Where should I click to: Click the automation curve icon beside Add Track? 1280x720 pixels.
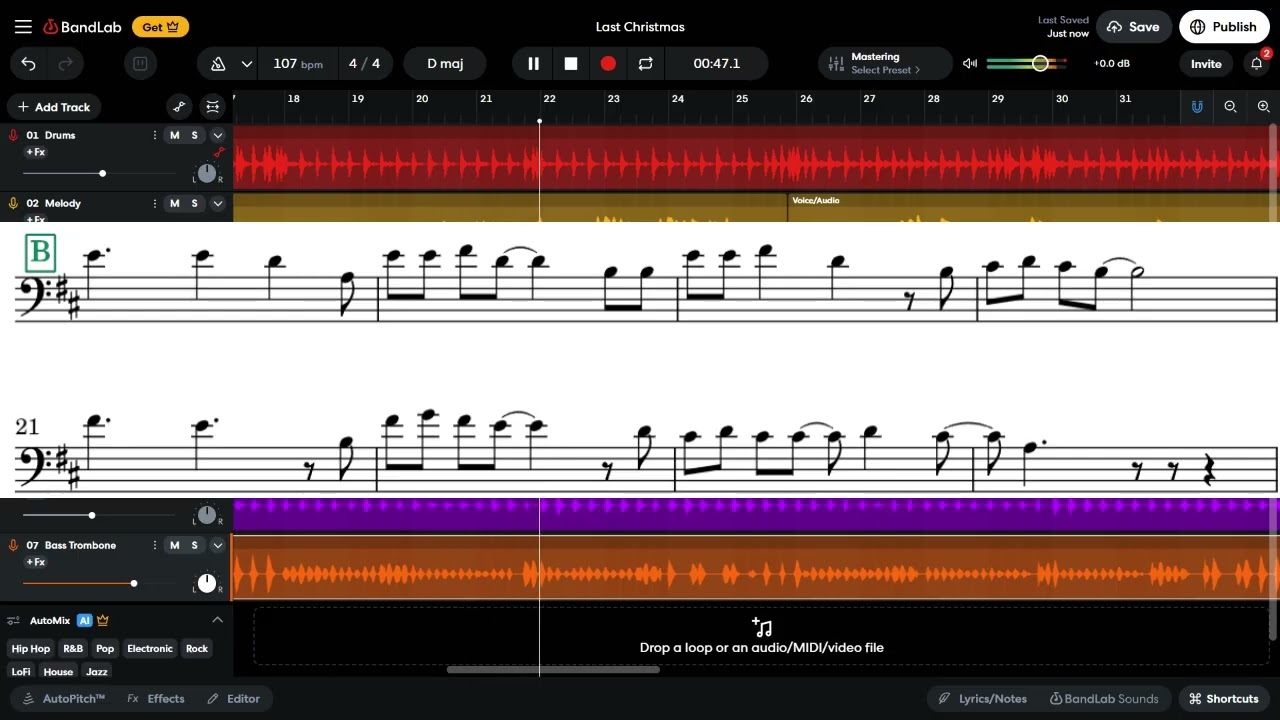coord(179,107)
